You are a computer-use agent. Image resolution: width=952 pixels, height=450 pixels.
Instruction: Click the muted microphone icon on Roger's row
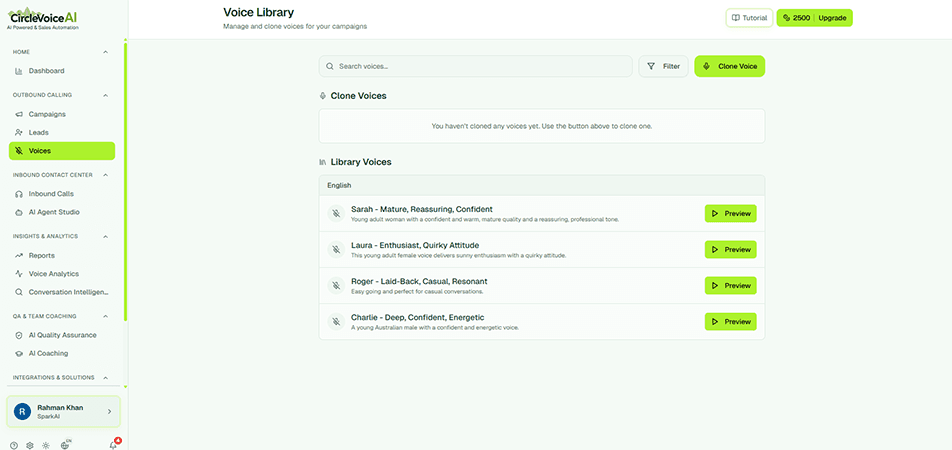coord(336,285)
